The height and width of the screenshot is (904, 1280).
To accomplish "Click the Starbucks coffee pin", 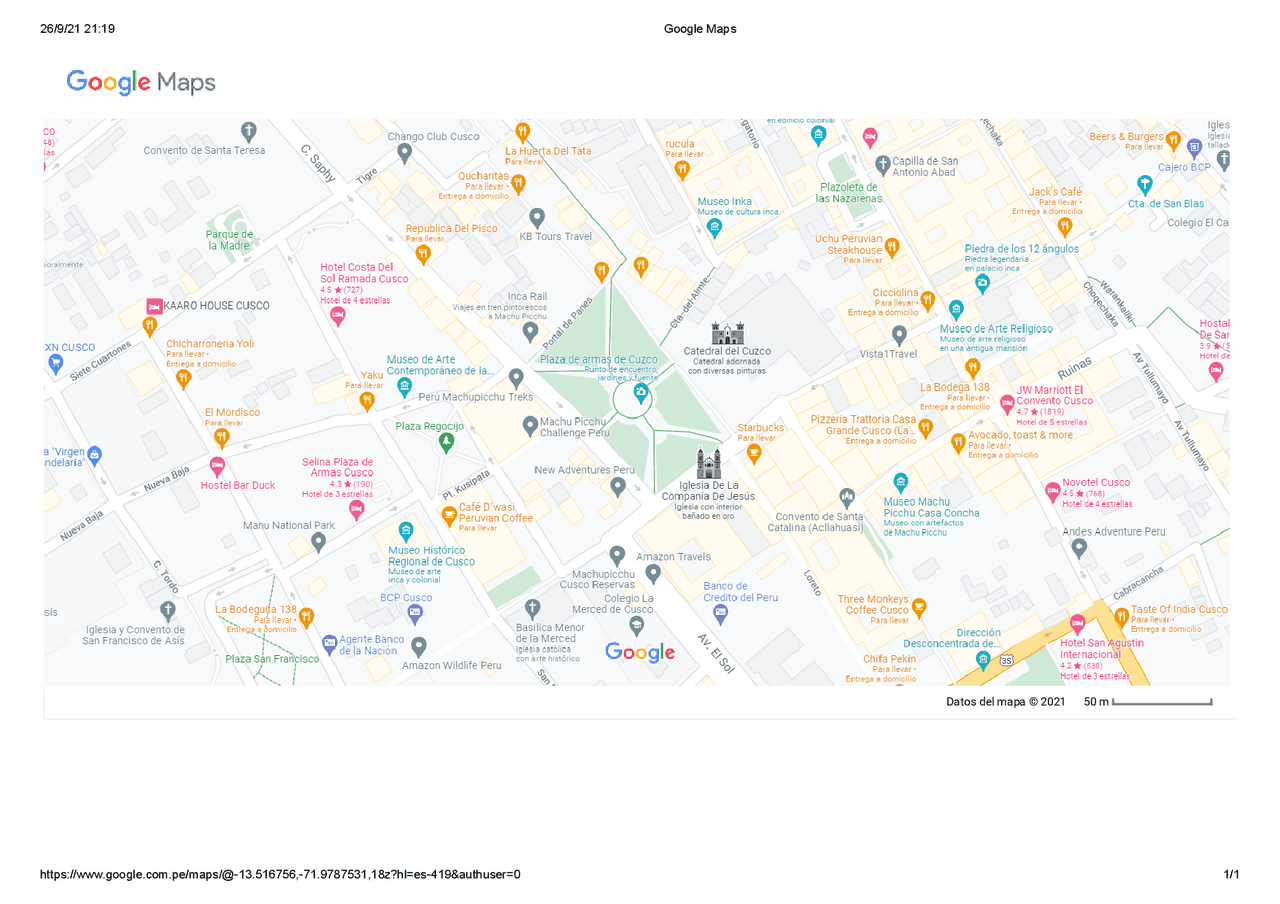I will click(754, 453).
